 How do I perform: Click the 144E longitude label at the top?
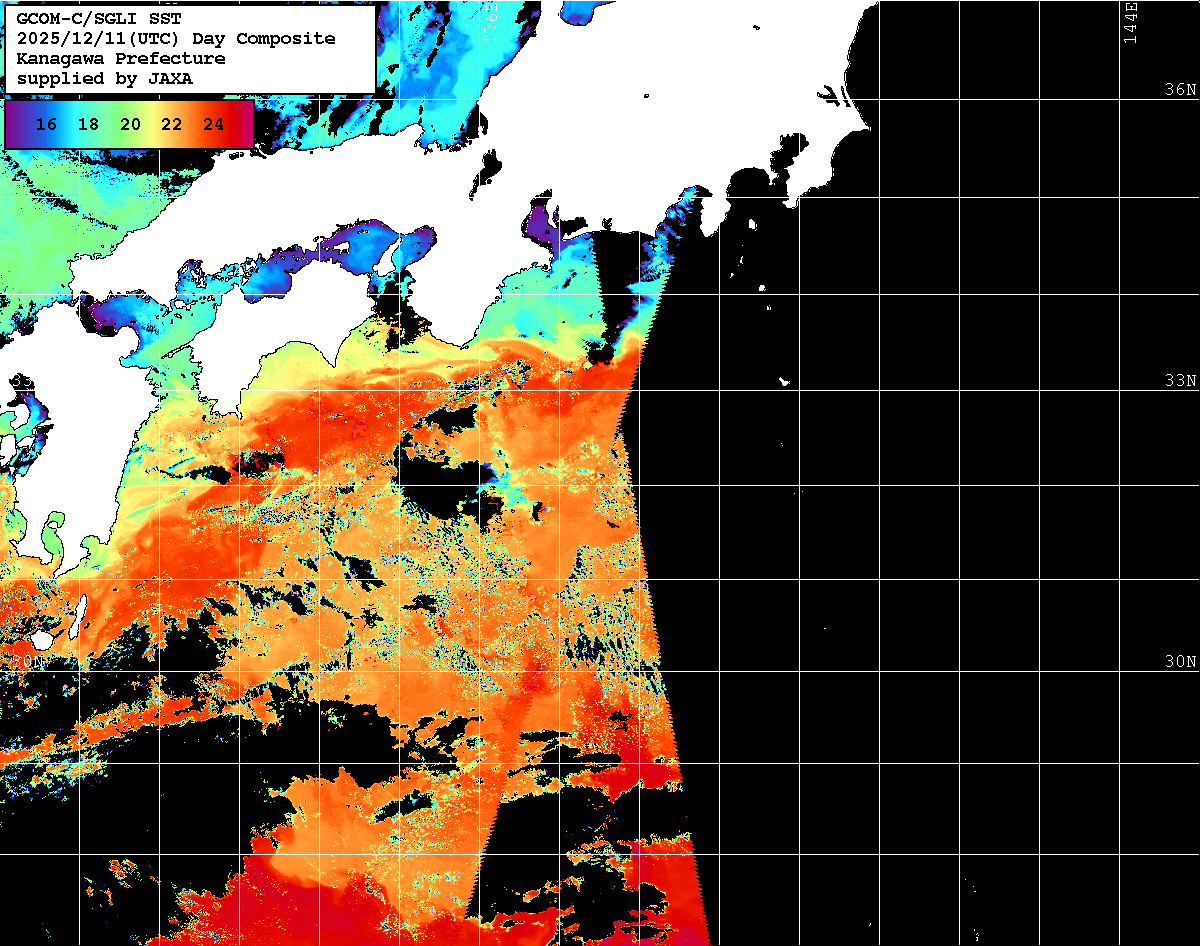tap(1130, 22)
